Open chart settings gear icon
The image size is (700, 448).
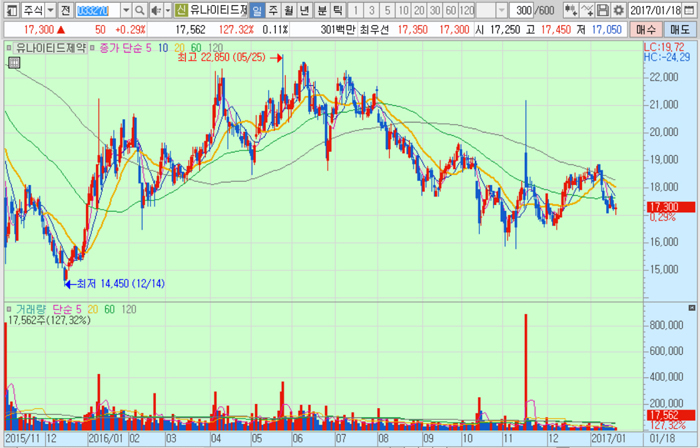coord(620,10)
